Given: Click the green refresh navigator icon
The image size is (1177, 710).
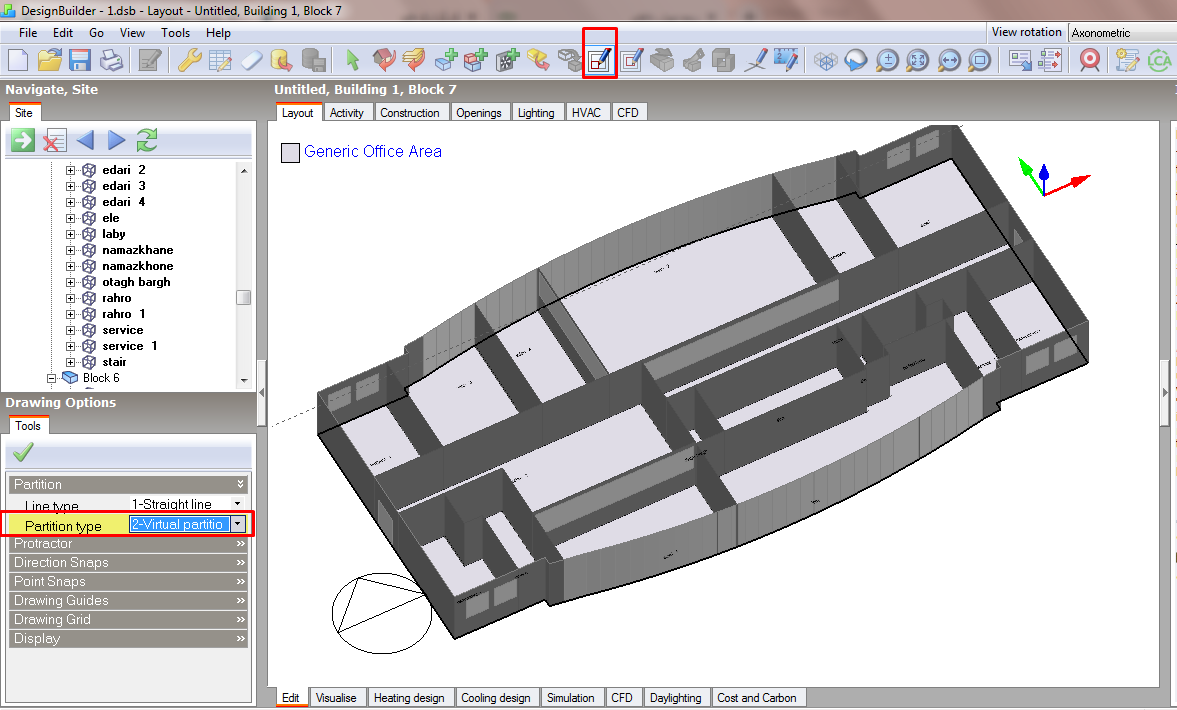Looking at the screenshot, I should [147, 140].
